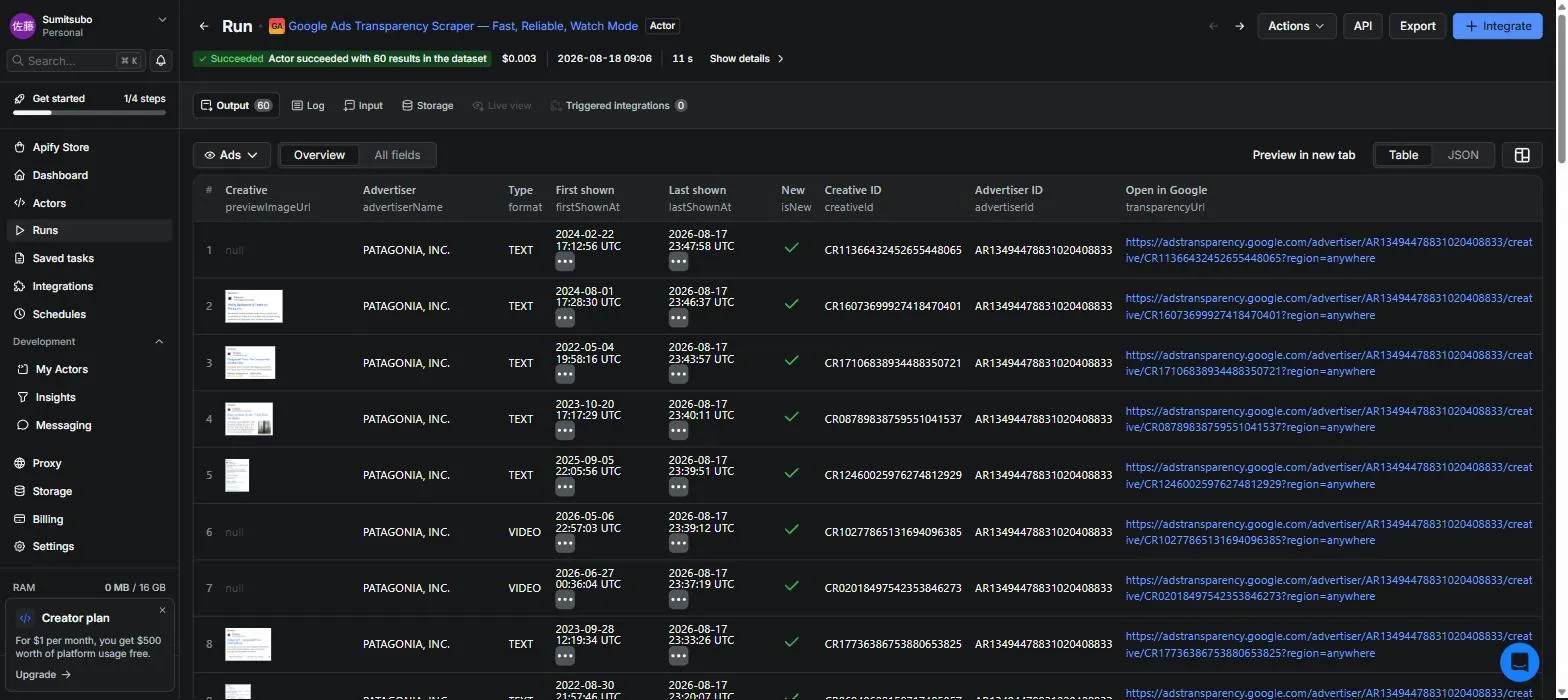Expand last shown date in row 2
Viewport: 1568px width, 700px height.
[x=678, y=318]
